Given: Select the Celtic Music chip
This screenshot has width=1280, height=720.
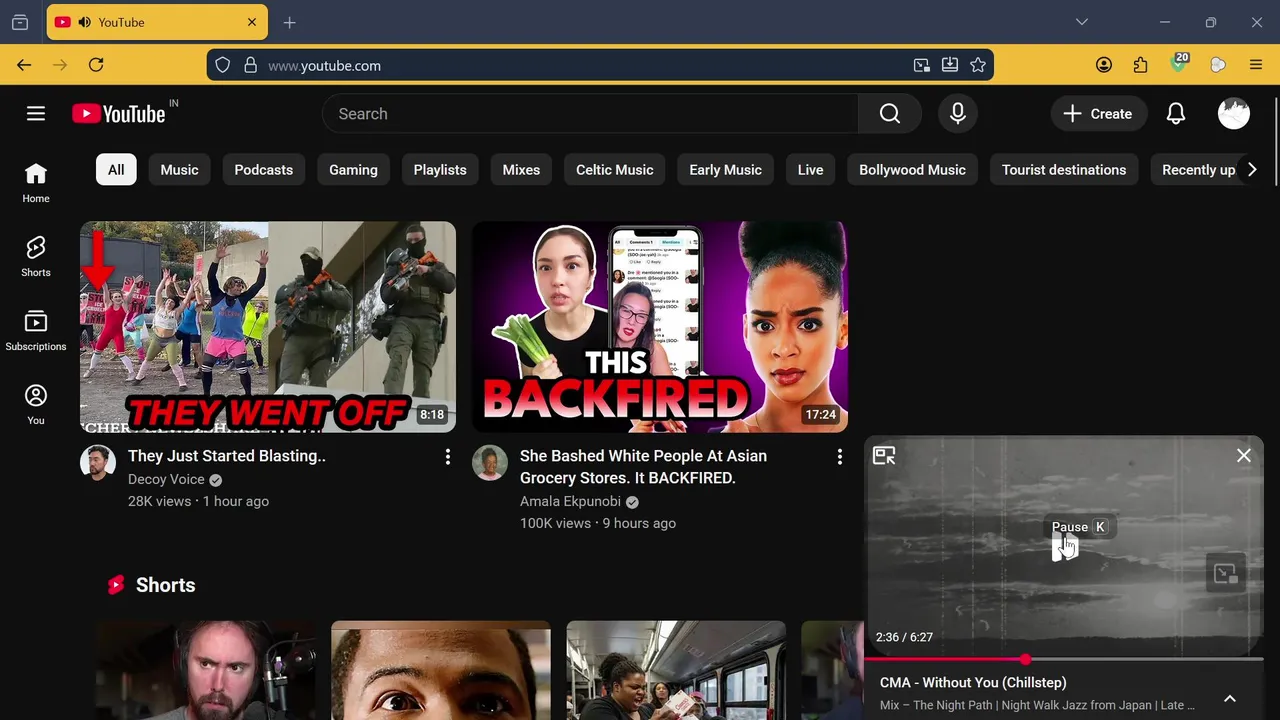Looking at the screenshot, I should 615,170.
